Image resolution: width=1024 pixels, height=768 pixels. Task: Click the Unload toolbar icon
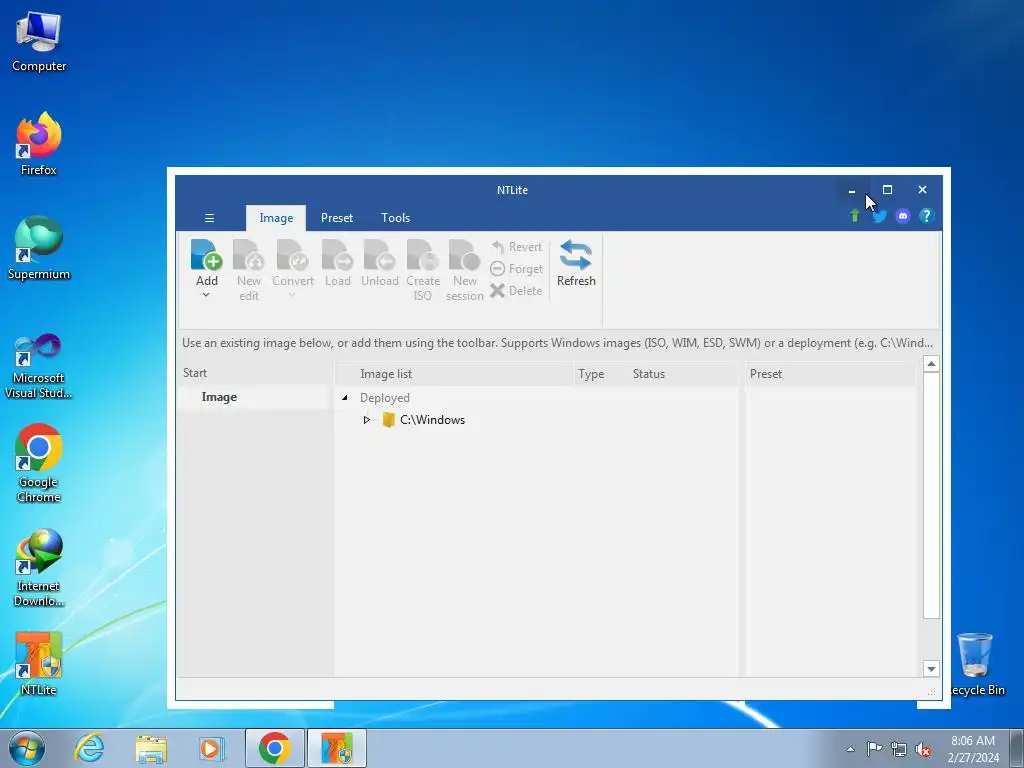pos(379,255)
